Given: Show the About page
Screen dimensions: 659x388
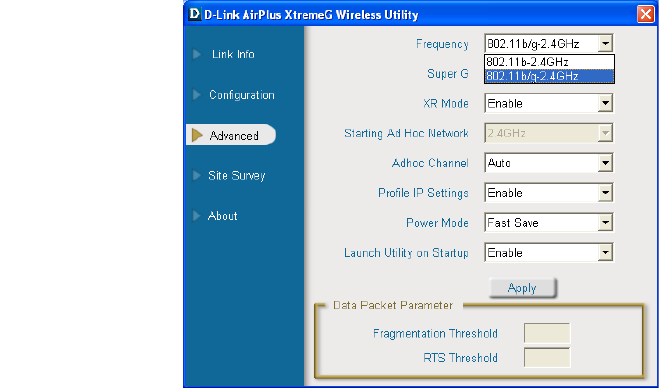Looking at the screenshot, I should 222,216.
